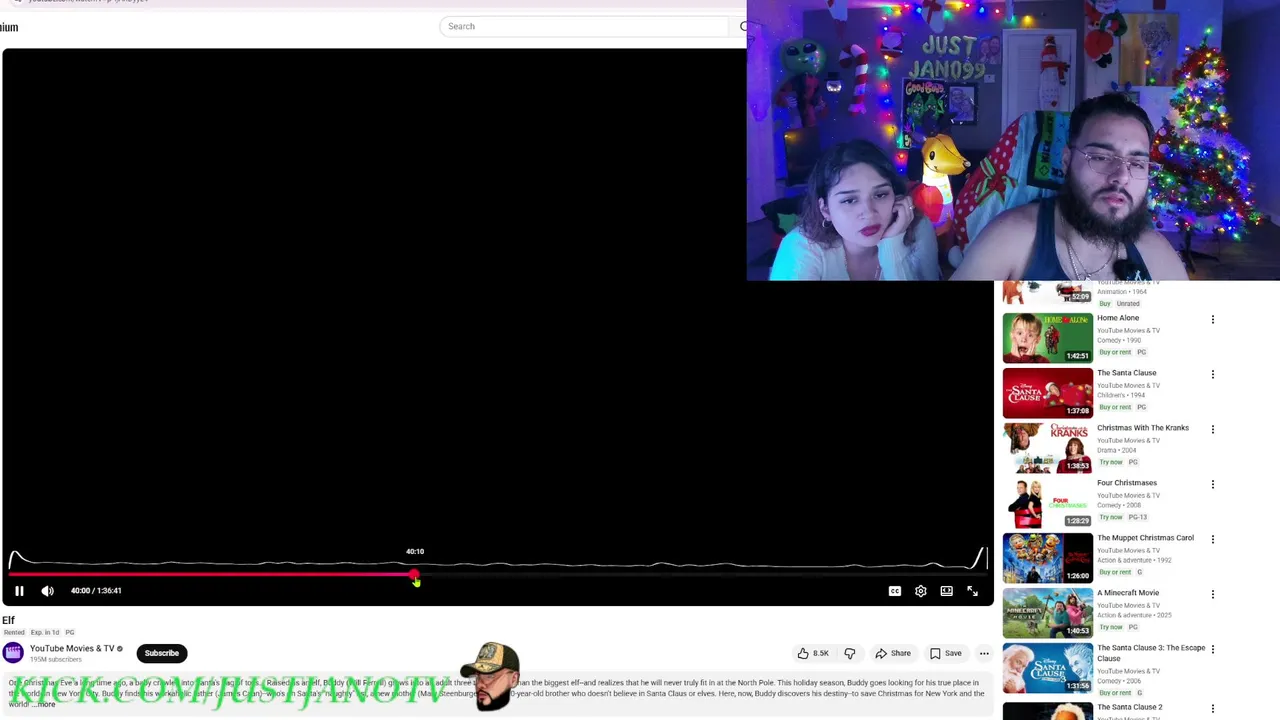Expand description with ...more link

click(x=44, y=704)
